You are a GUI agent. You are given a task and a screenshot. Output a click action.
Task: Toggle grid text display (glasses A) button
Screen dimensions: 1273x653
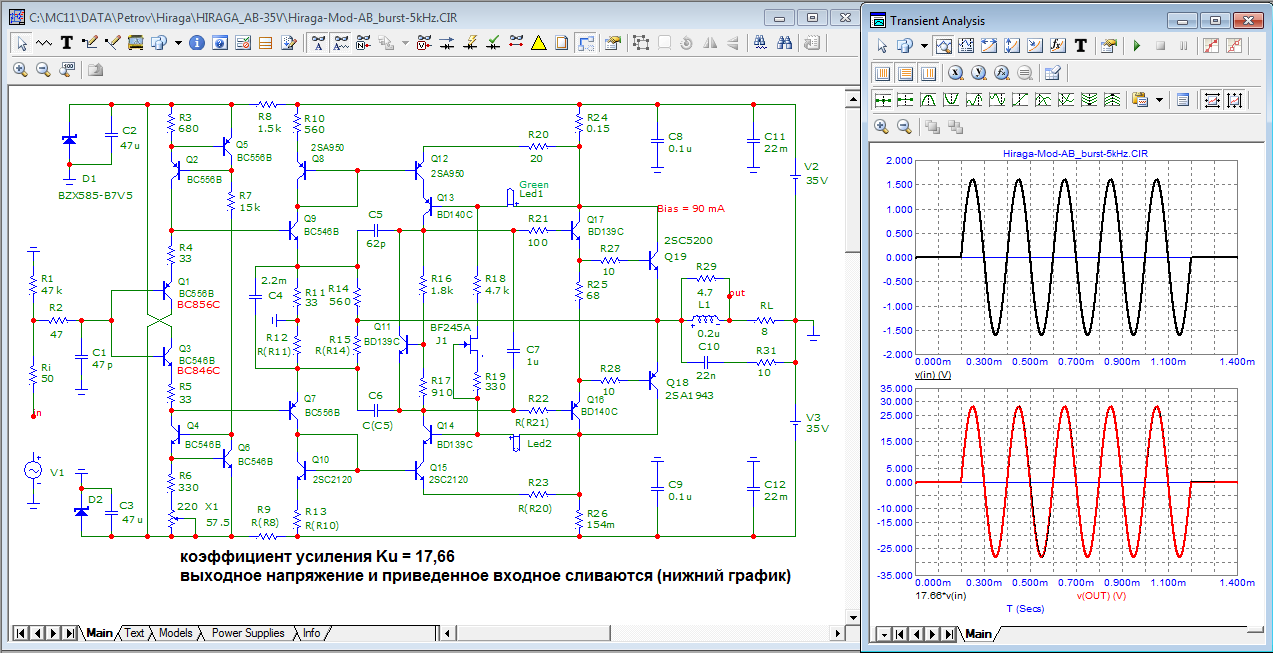coord(318,43)
